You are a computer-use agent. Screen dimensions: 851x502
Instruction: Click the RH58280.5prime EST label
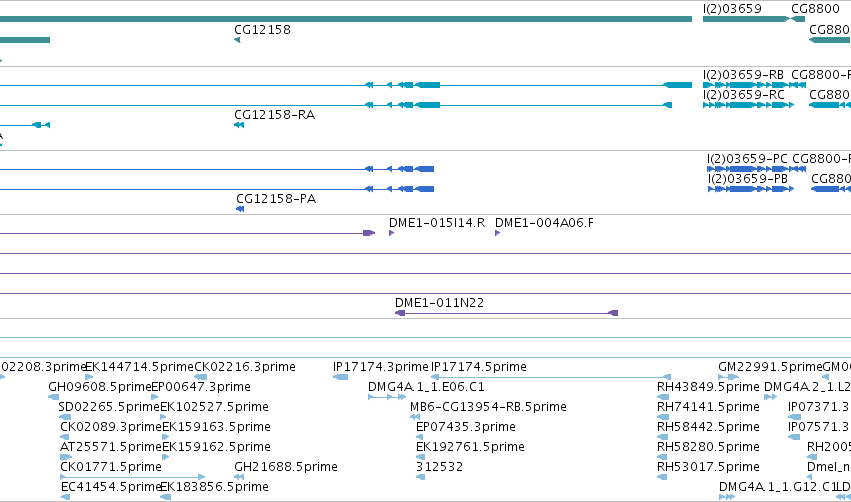[x=708, y=447]
